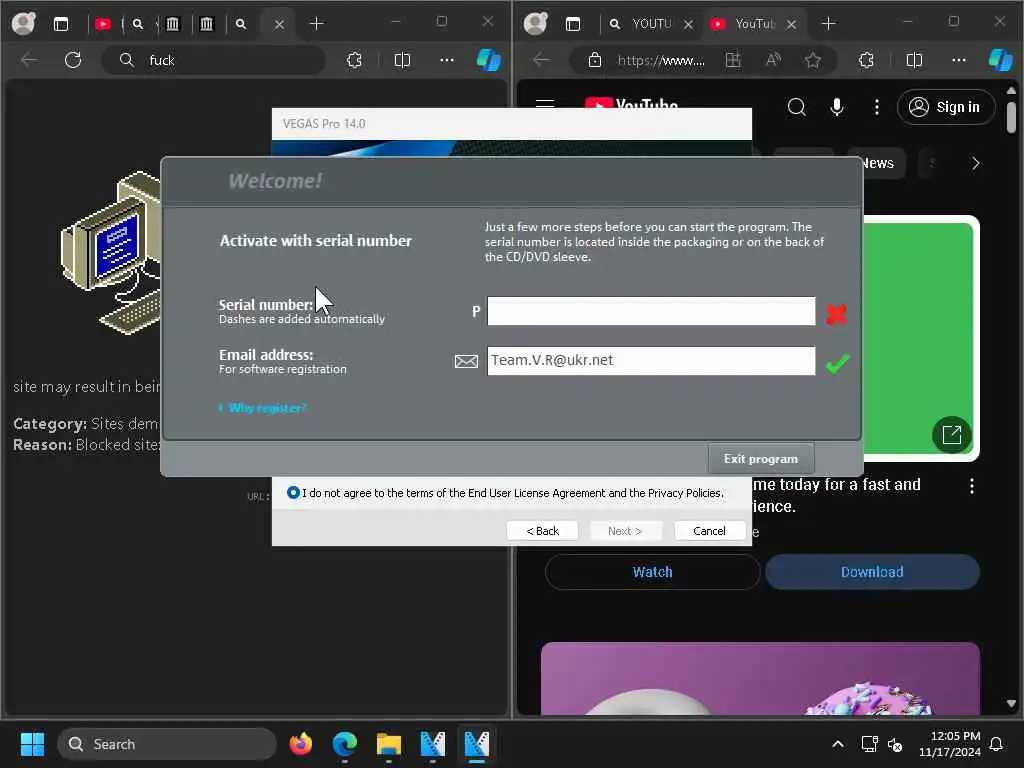The image size is (1024, 768).
Task: Close the YOUTU search tab in the right window
Action: (688, 24)
